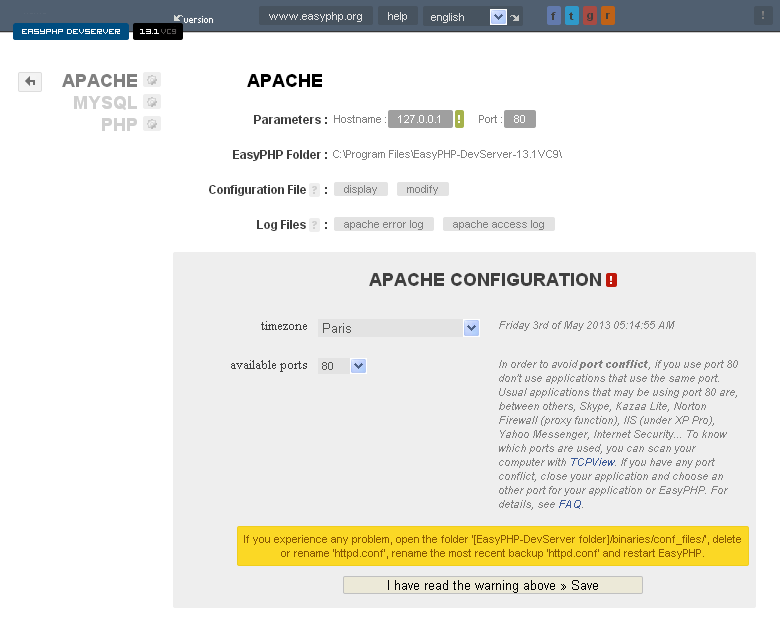
Task: Click the yellow warning message box
Action: click(492, 546)
